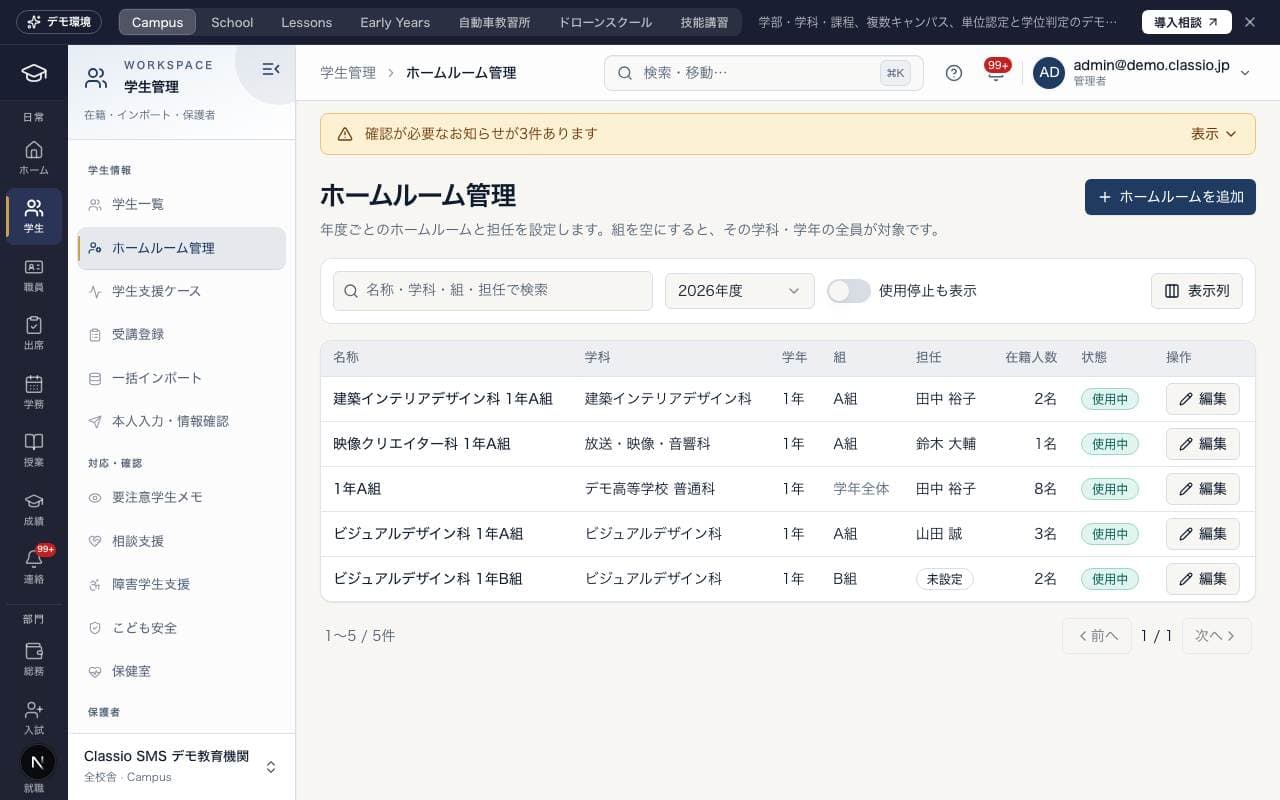Viewport: 1280px width, 800px height.
Task: Open the 総務 wallet icon
Action: point(34,659)
